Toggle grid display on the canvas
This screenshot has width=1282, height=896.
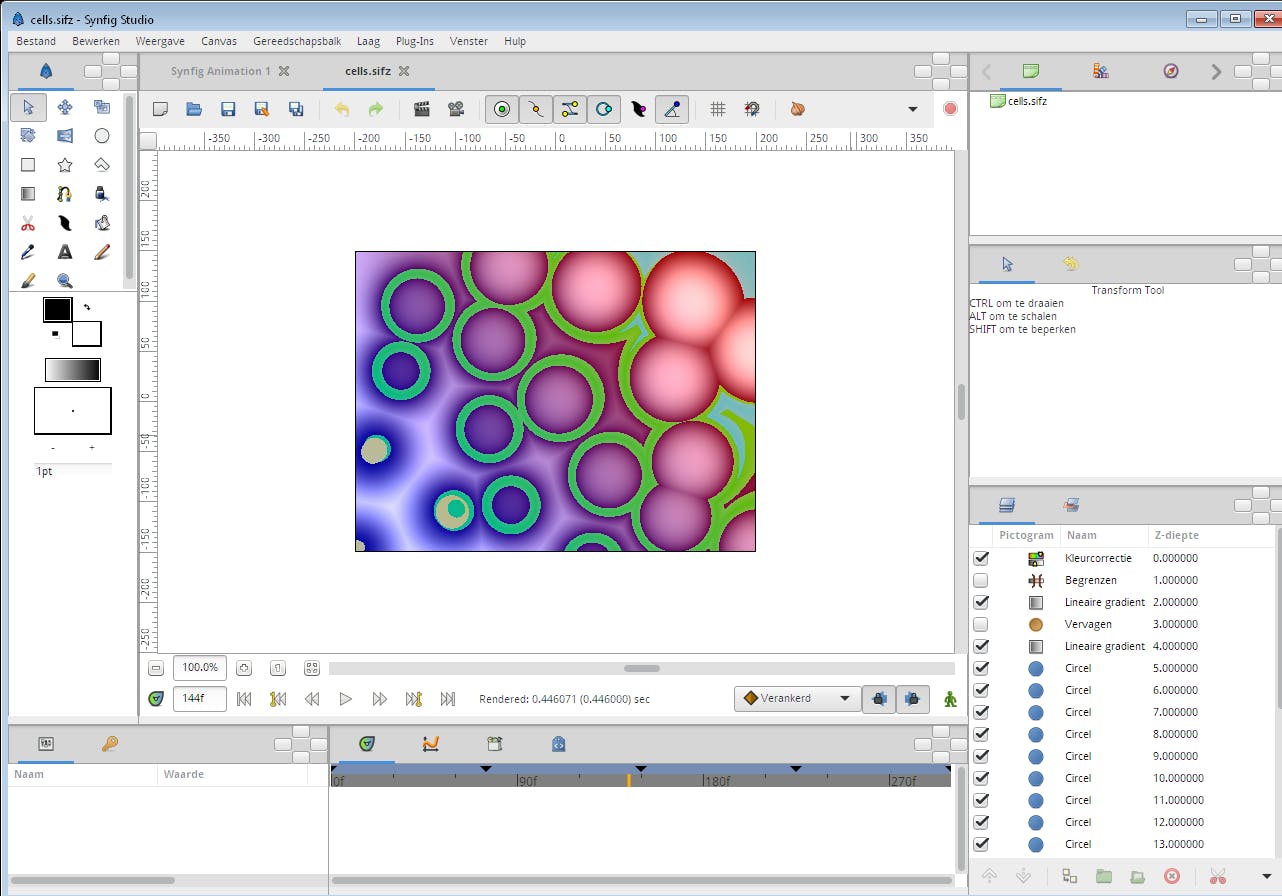pos(717,109)
